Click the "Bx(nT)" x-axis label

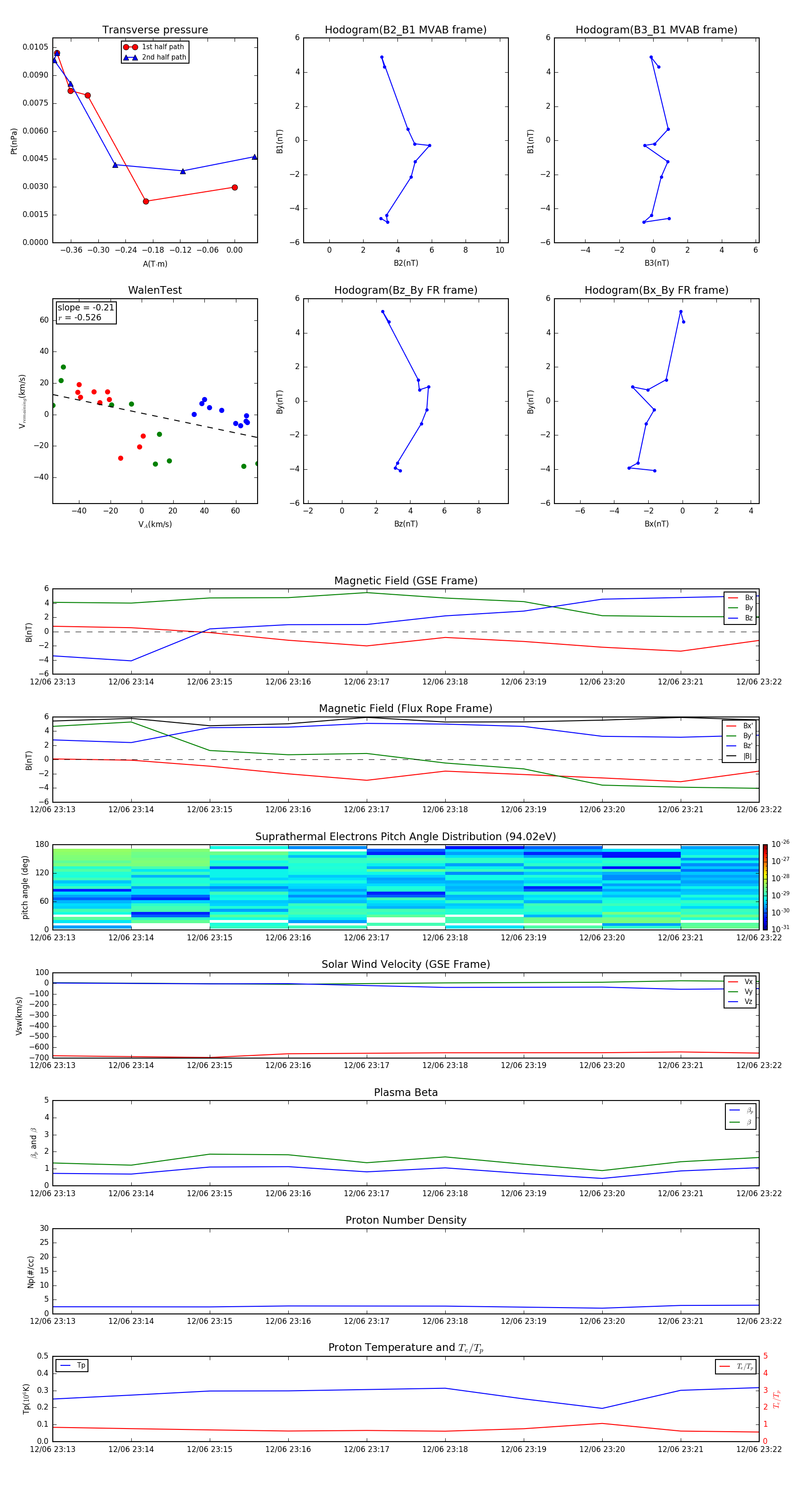click(x=656, y=524)
